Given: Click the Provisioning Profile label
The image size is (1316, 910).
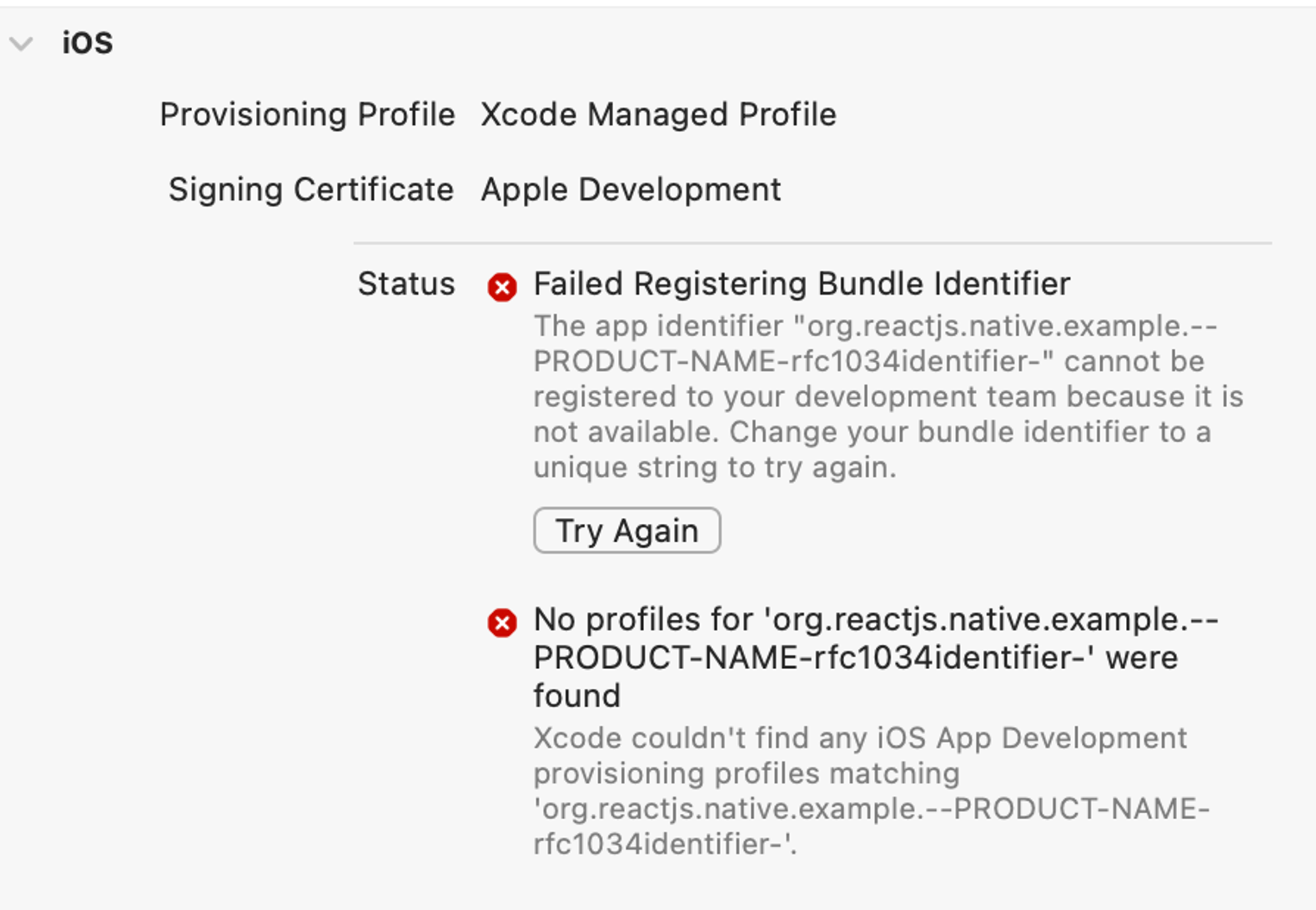Looking at the screenshot, I should (307, 114).
